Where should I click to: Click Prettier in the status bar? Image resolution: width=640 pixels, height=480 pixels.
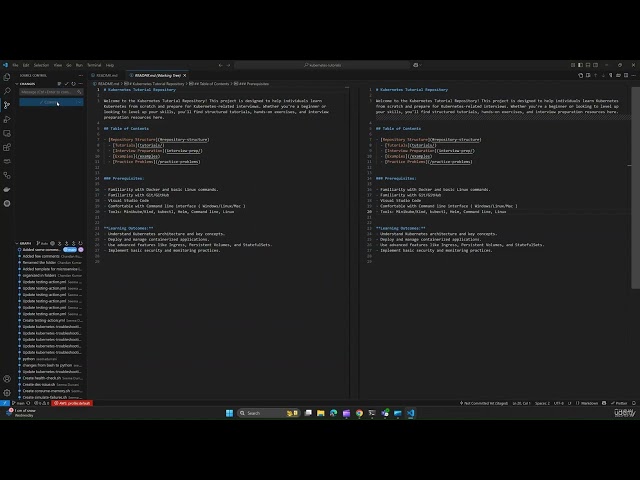(x=619, y=403)
